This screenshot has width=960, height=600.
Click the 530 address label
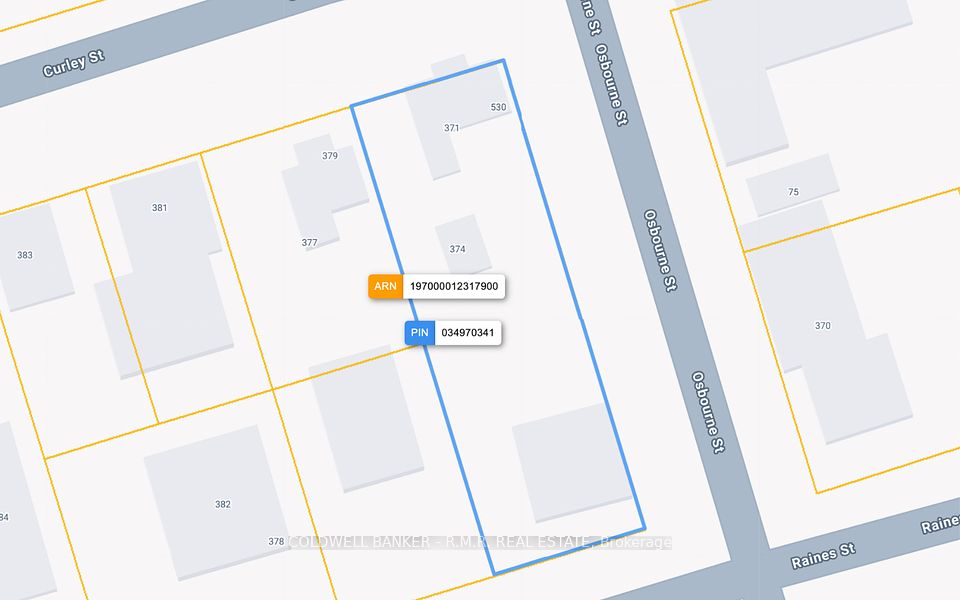pyautogui.click(x=498, y=107)
